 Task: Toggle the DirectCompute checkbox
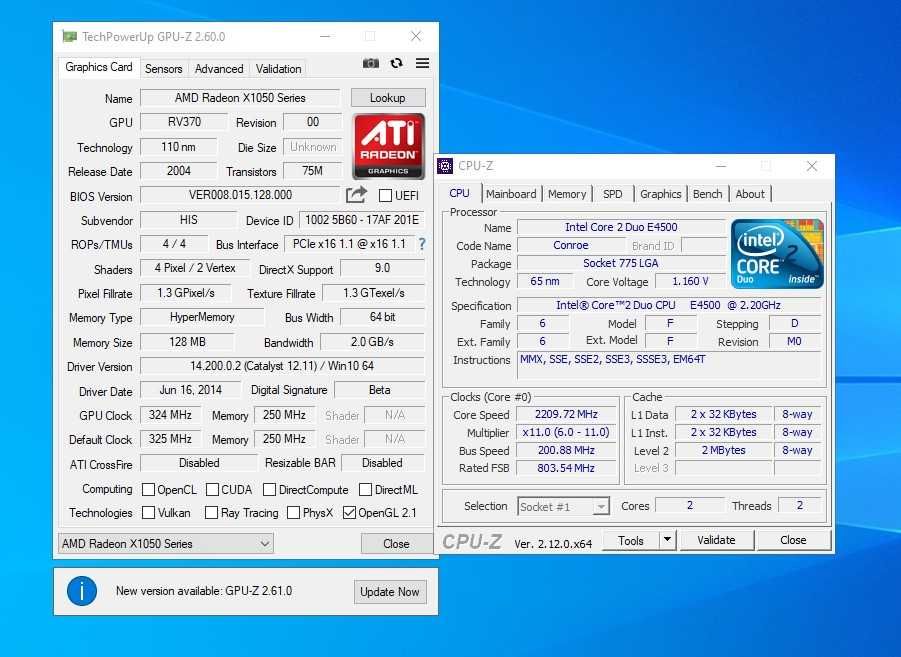click(269, 489)
